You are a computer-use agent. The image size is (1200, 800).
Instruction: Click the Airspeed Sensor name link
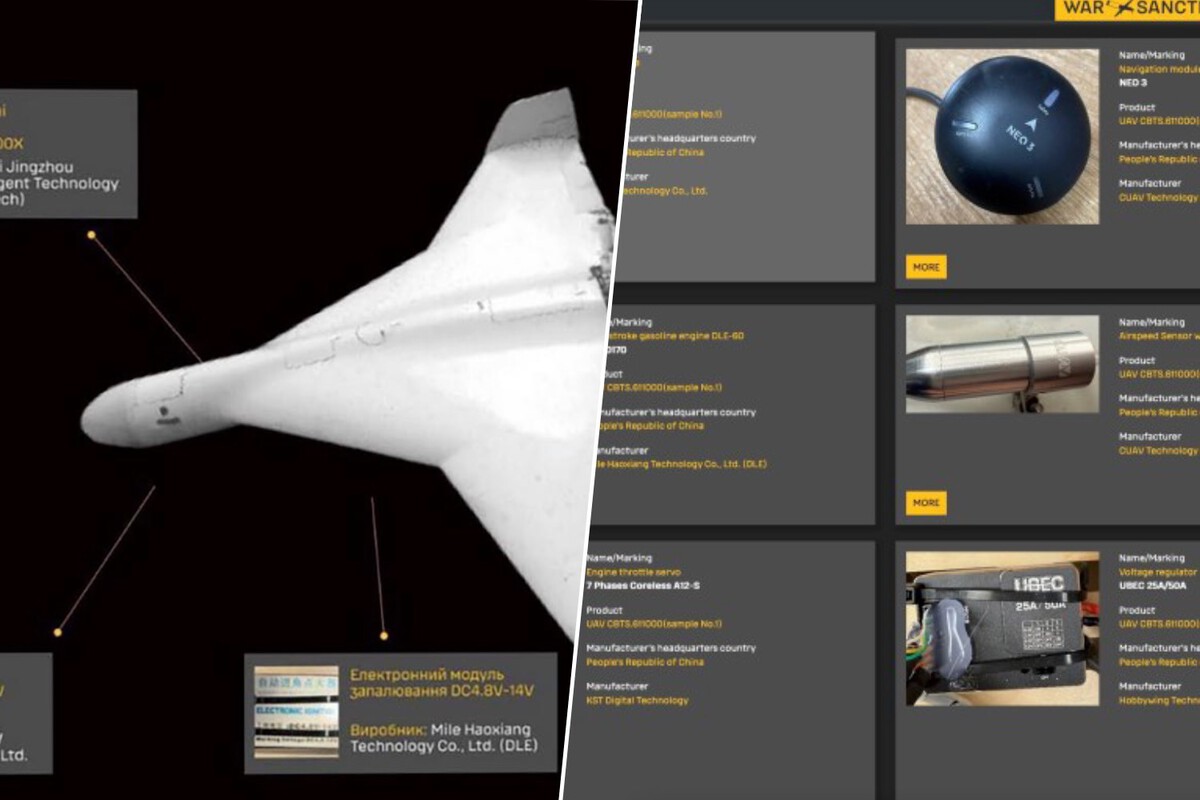1158,337
